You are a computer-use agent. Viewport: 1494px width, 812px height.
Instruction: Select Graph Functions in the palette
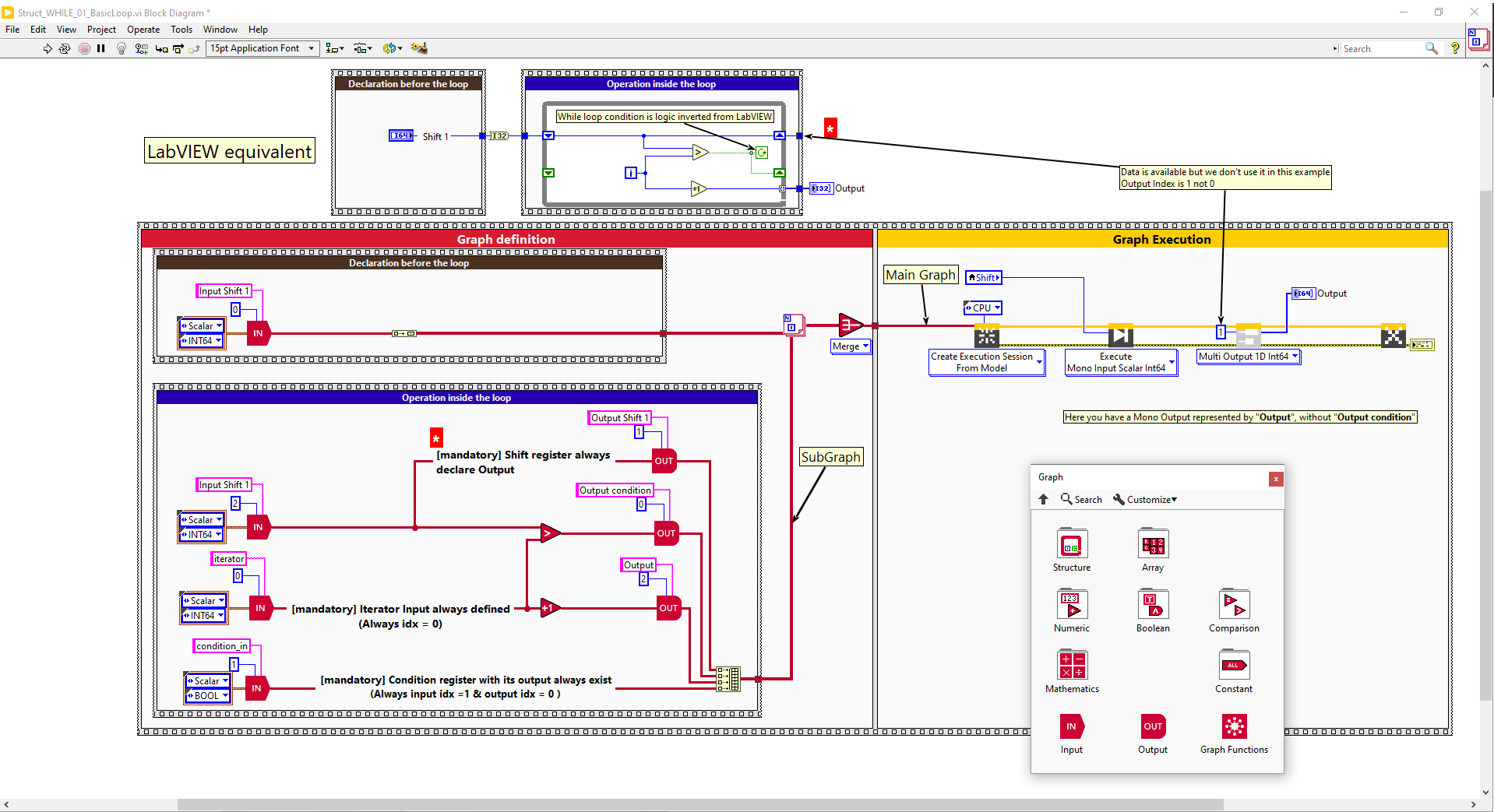tap(1234, 733)
